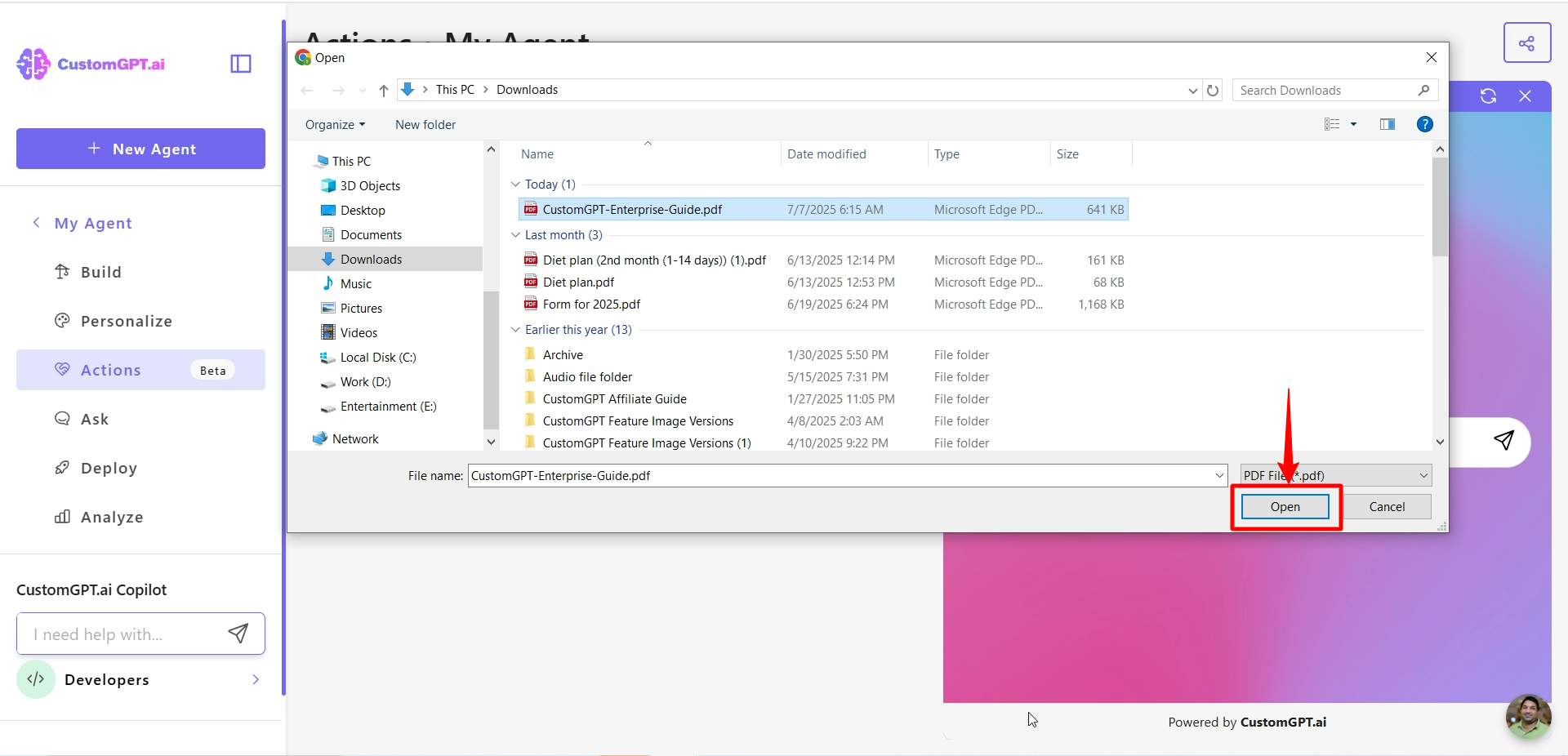
Task: Expand the address bar history dropdown
Action: click(1193, 90)
